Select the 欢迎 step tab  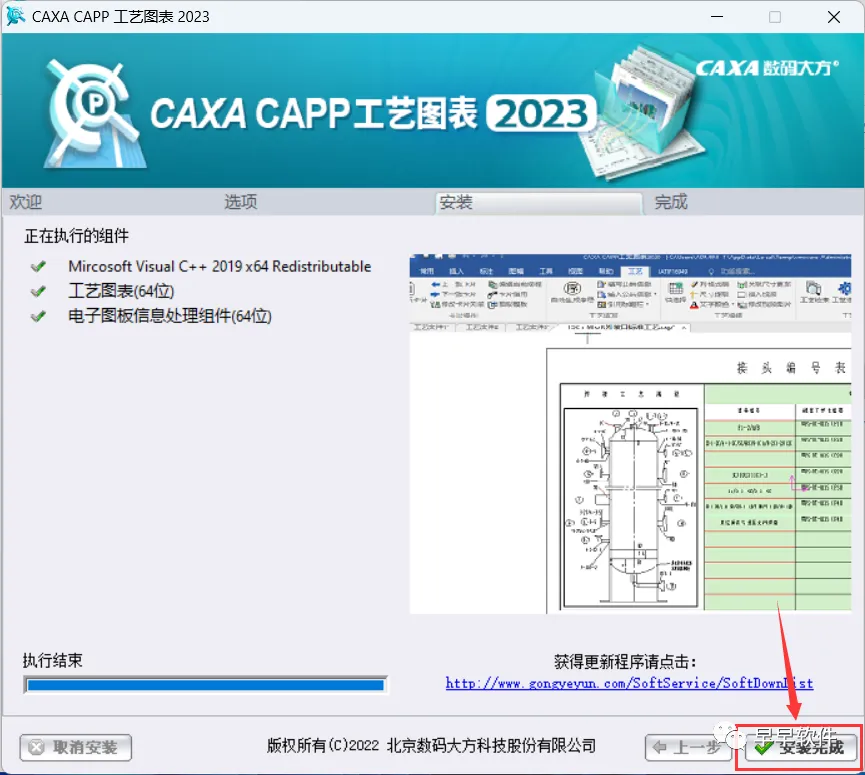(x=25, y=202)
